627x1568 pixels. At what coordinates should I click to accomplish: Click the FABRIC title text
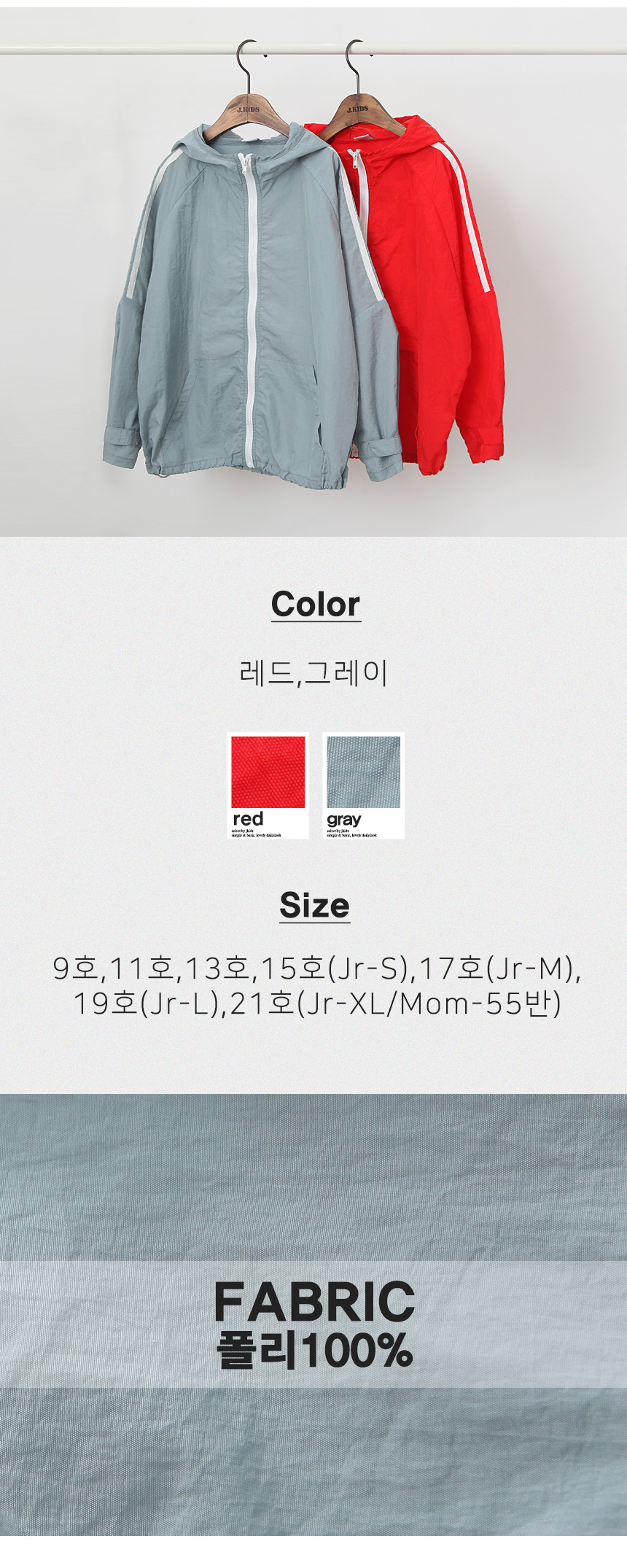(x=314, y=1302)
